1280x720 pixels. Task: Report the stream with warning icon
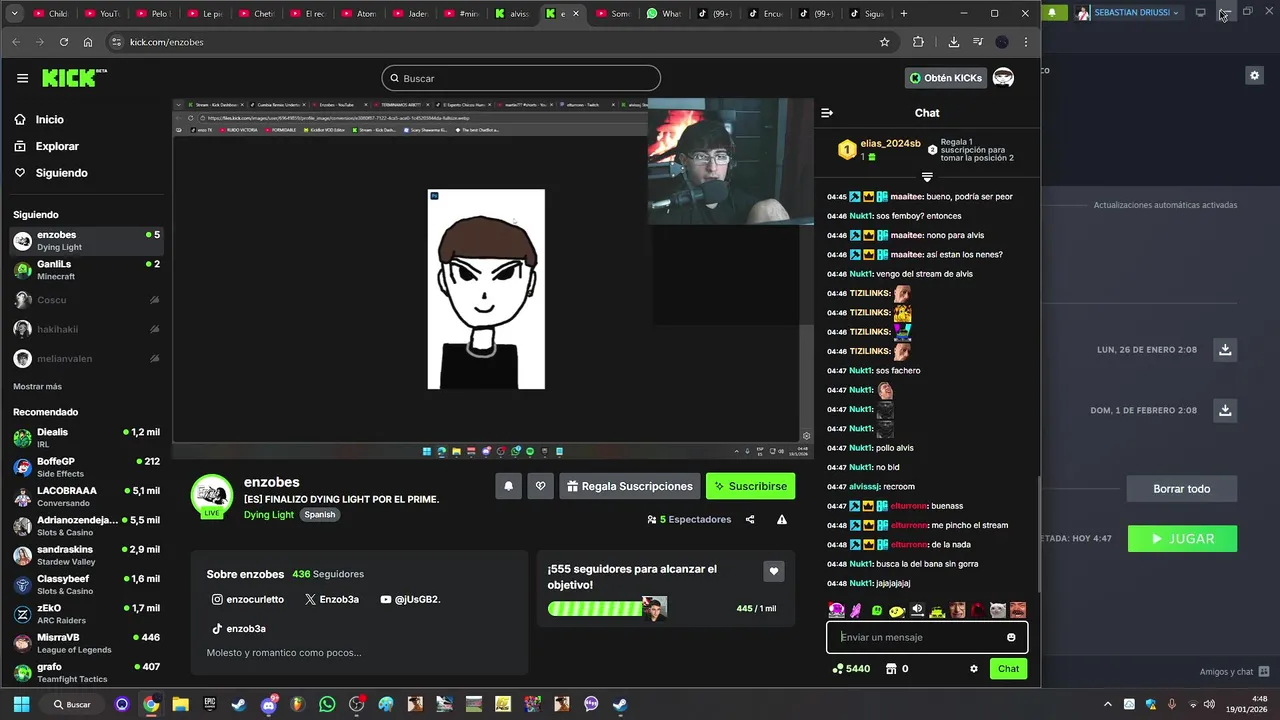coord(782,519)
